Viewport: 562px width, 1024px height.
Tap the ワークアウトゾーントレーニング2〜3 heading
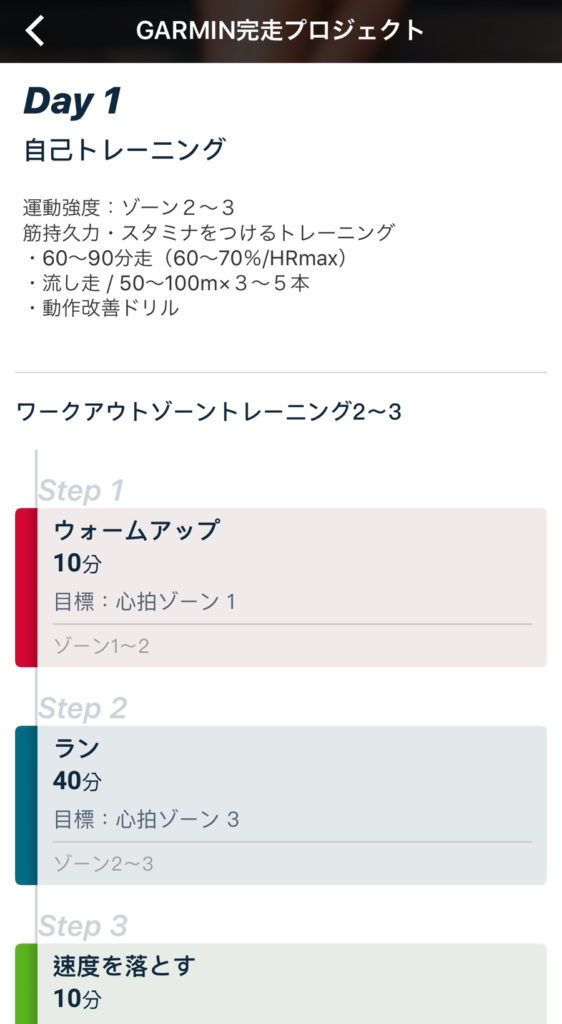point(208,412)
